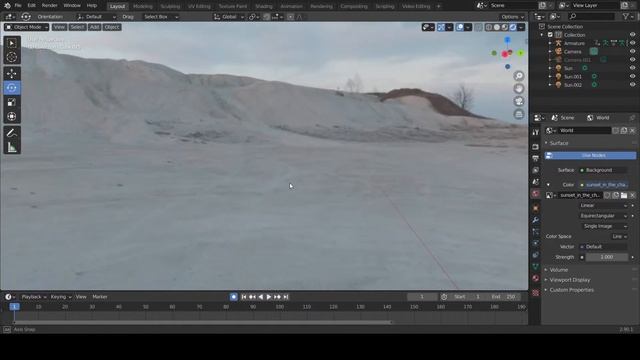Open Global transform orientation dropdown

click(x=229, y=17)
